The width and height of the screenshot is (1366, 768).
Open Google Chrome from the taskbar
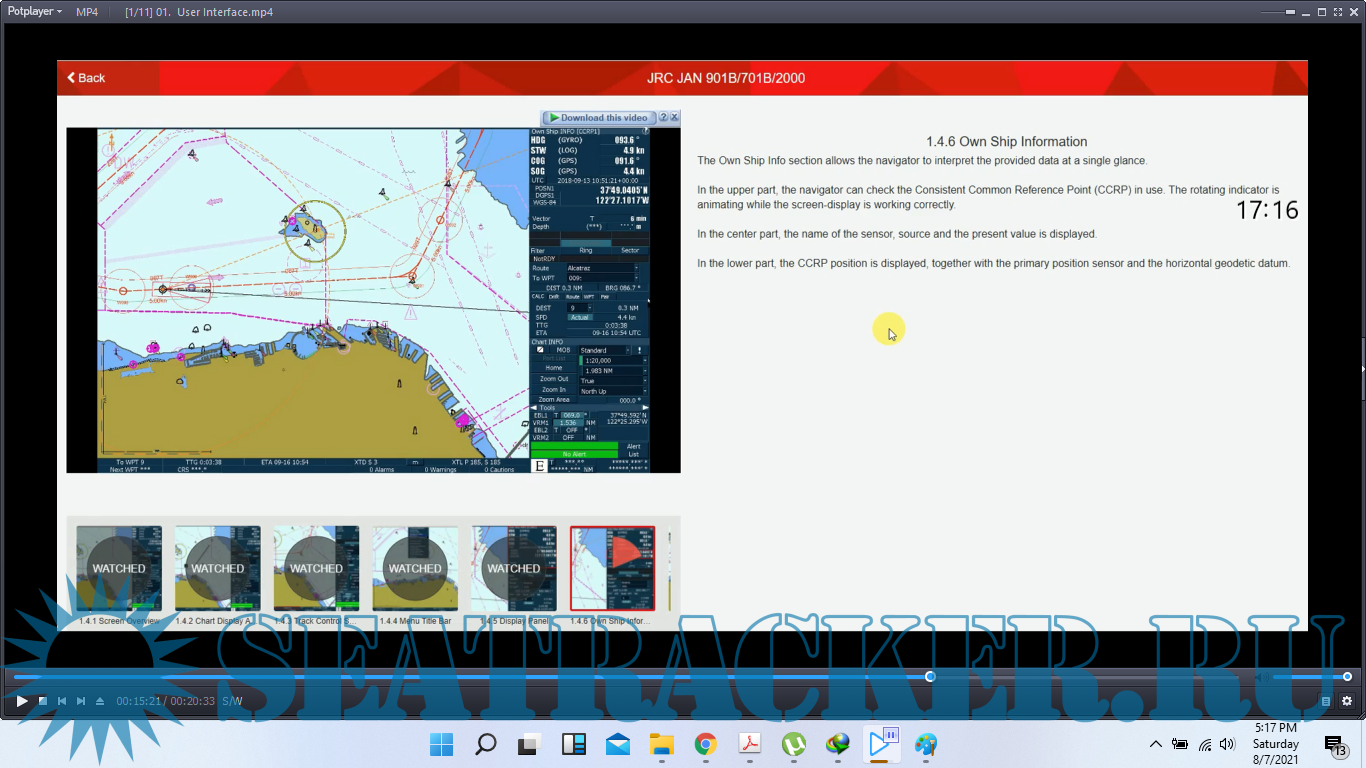pyautogui.click(x=706, y=744)
